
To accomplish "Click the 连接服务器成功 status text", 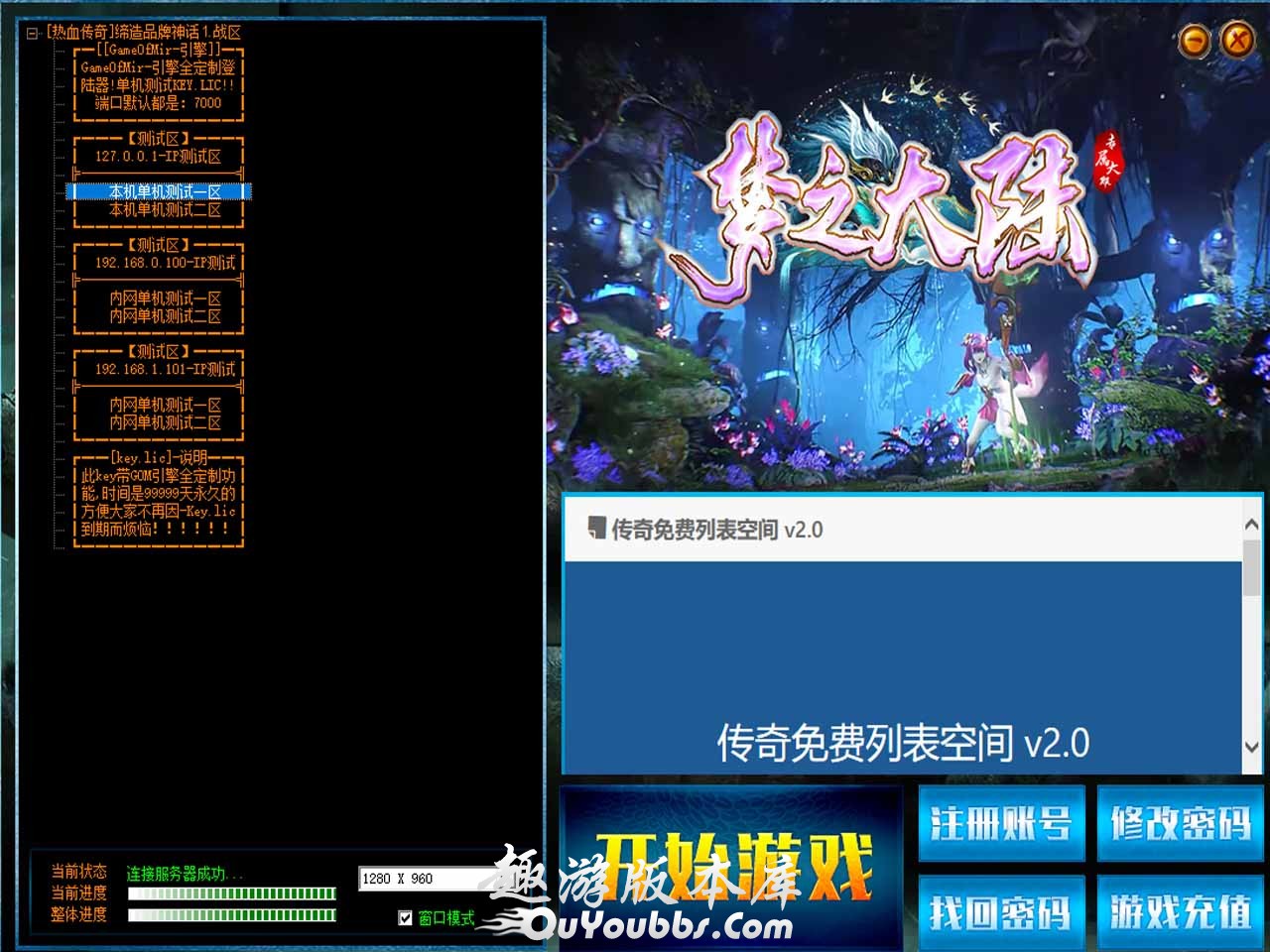I will click(x=185, y=874).
